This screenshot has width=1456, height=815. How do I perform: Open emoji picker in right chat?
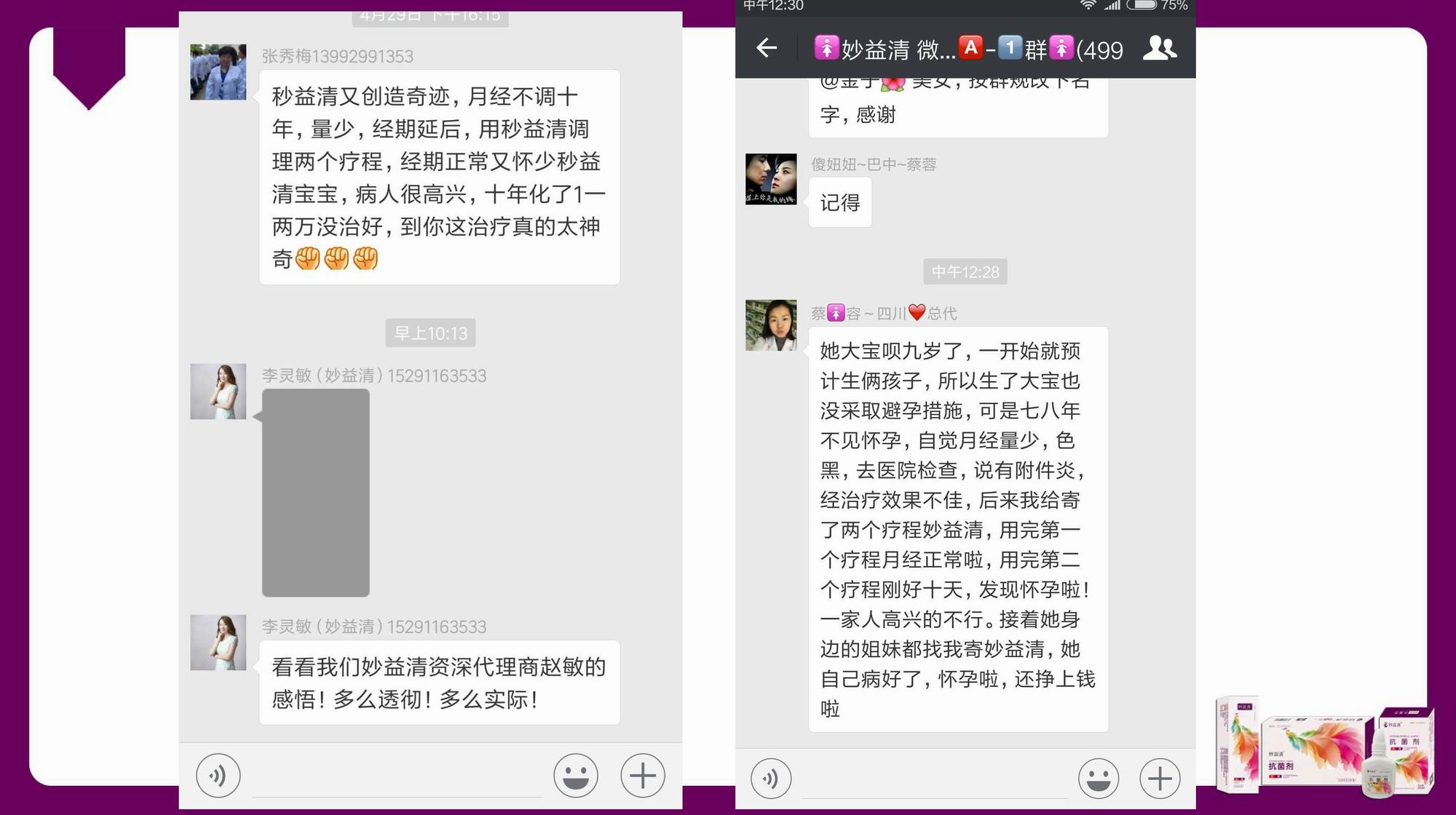(x=1098, y=779)
